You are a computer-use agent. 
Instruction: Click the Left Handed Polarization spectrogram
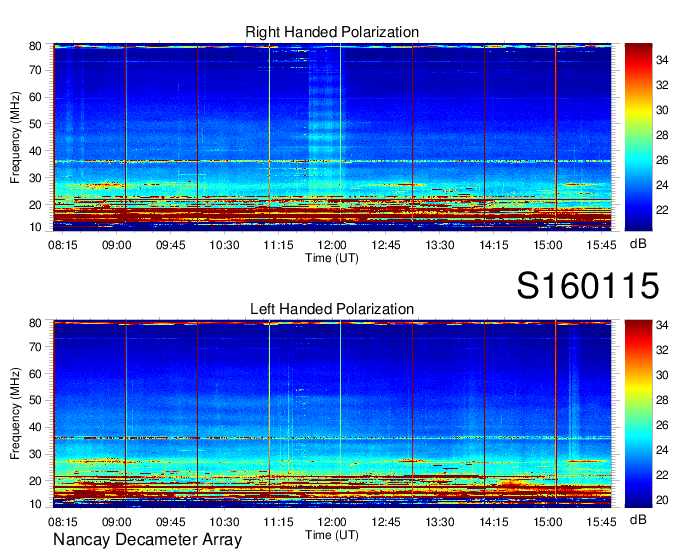332,414
